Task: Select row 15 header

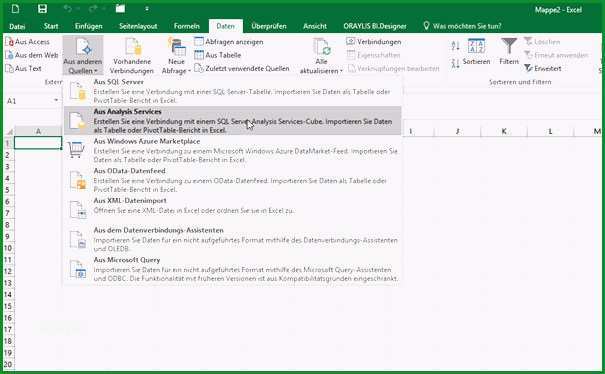Action: 8,306
